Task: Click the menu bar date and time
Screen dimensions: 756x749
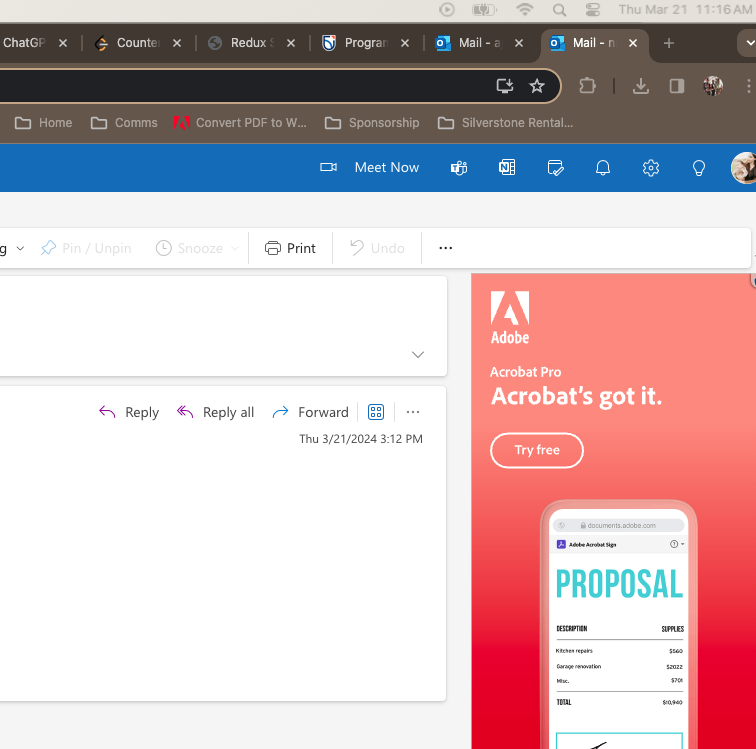Action: 685,10
